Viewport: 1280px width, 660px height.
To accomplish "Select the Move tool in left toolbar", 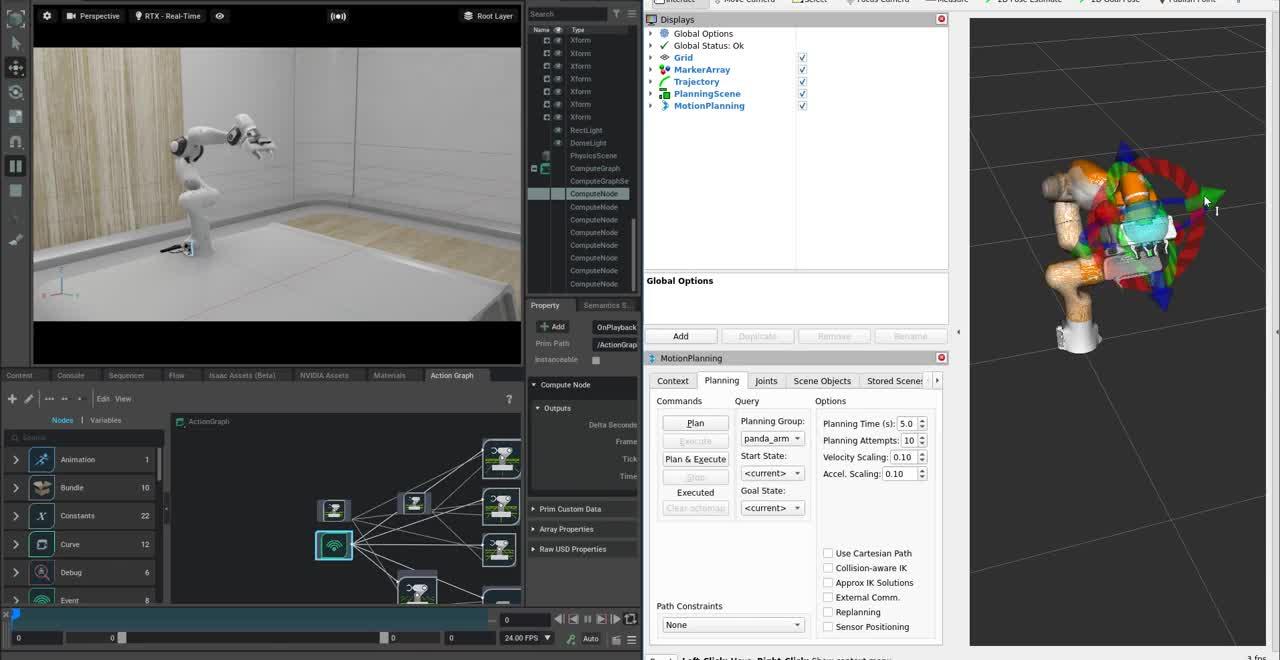I will click(x=15, y=67).
